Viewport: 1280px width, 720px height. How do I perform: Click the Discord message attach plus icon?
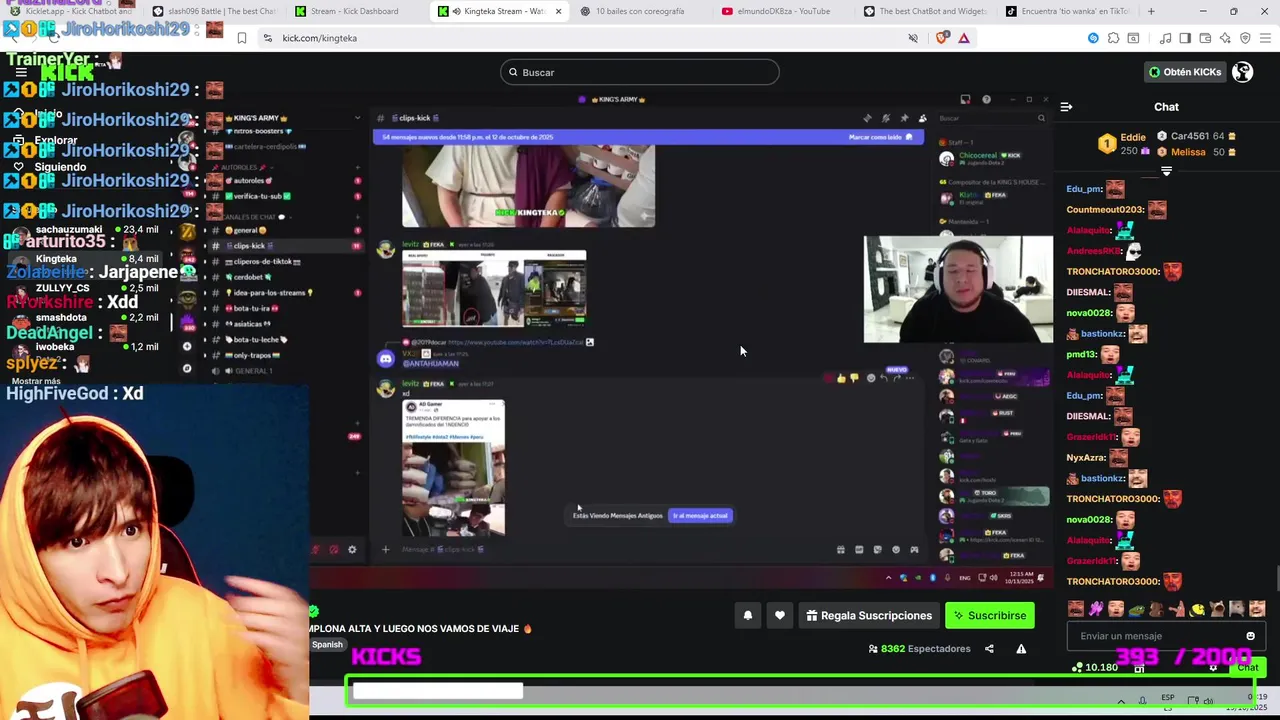coord(385,549)
